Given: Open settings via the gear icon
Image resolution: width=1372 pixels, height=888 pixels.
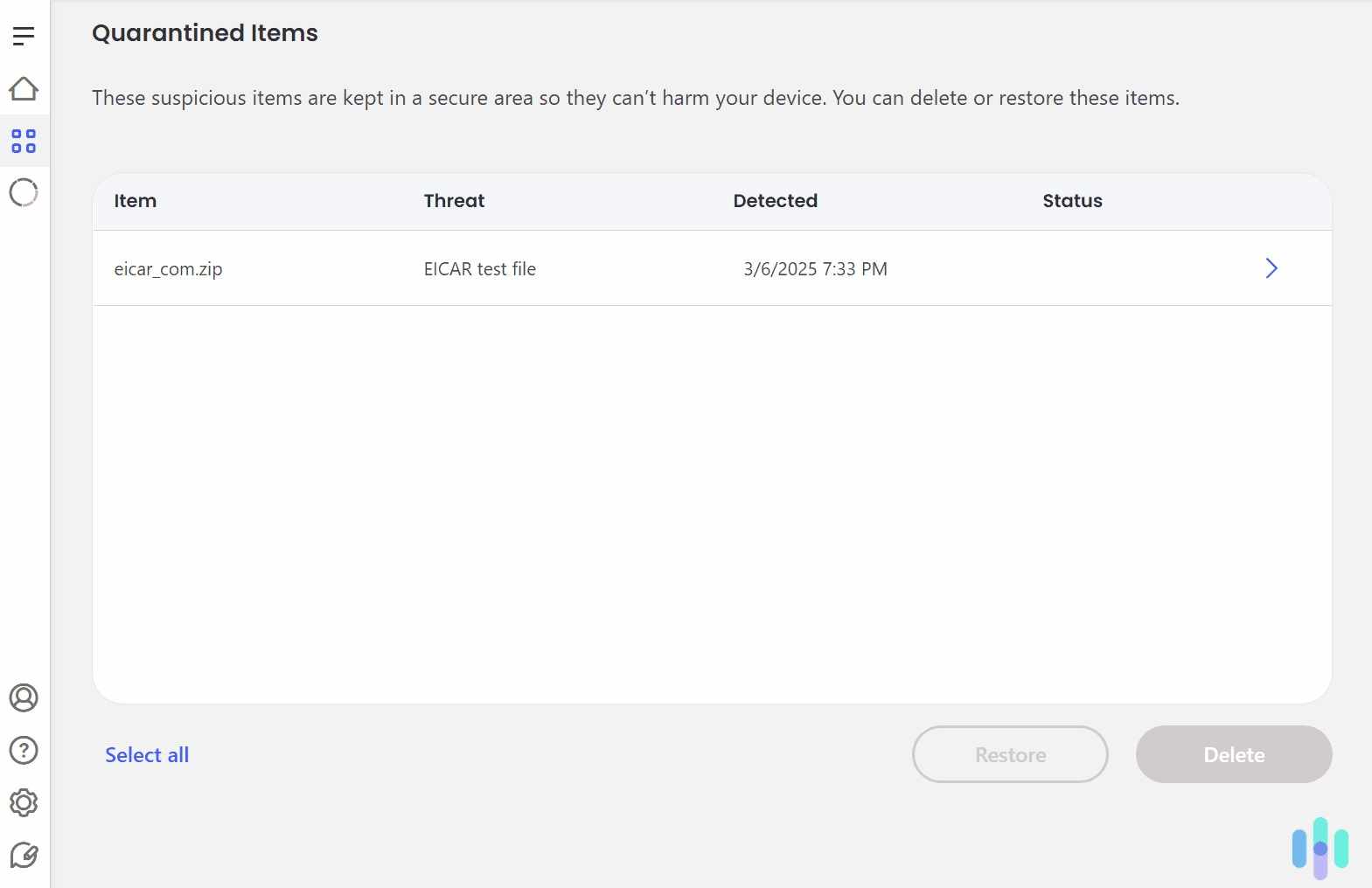Looking at the screenshot, I should click(24, 802).
